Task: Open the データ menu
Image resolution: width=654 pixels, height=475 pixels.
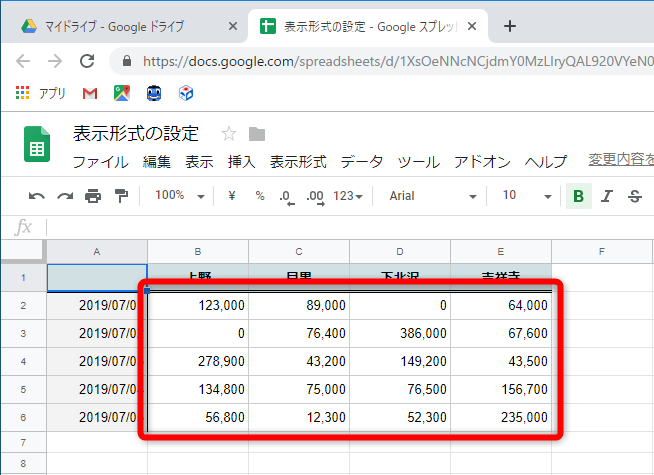Action: 362,162
